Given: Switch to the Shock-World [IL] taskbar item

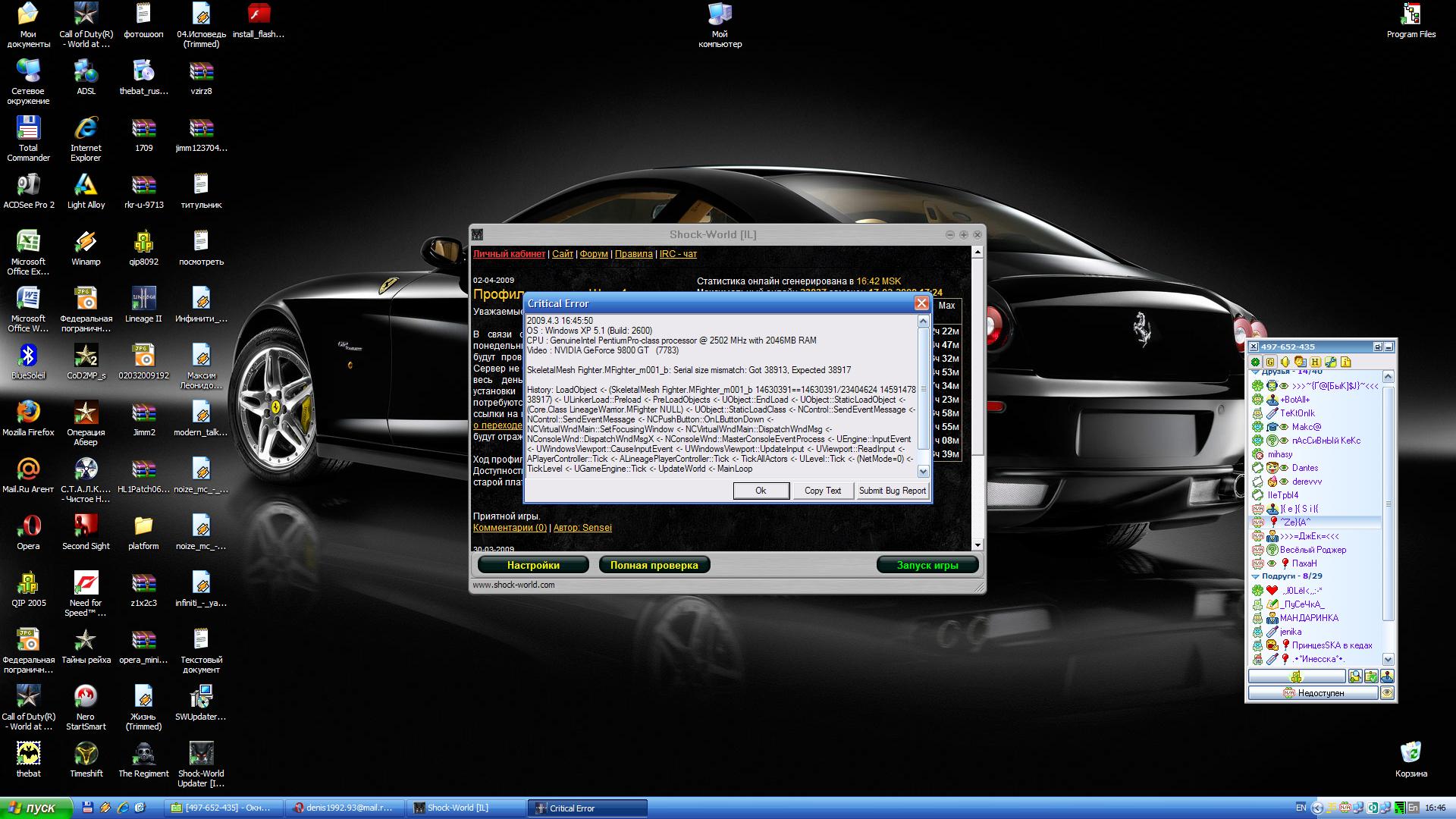Looking at the screenshot, I should tap(465, 808).
